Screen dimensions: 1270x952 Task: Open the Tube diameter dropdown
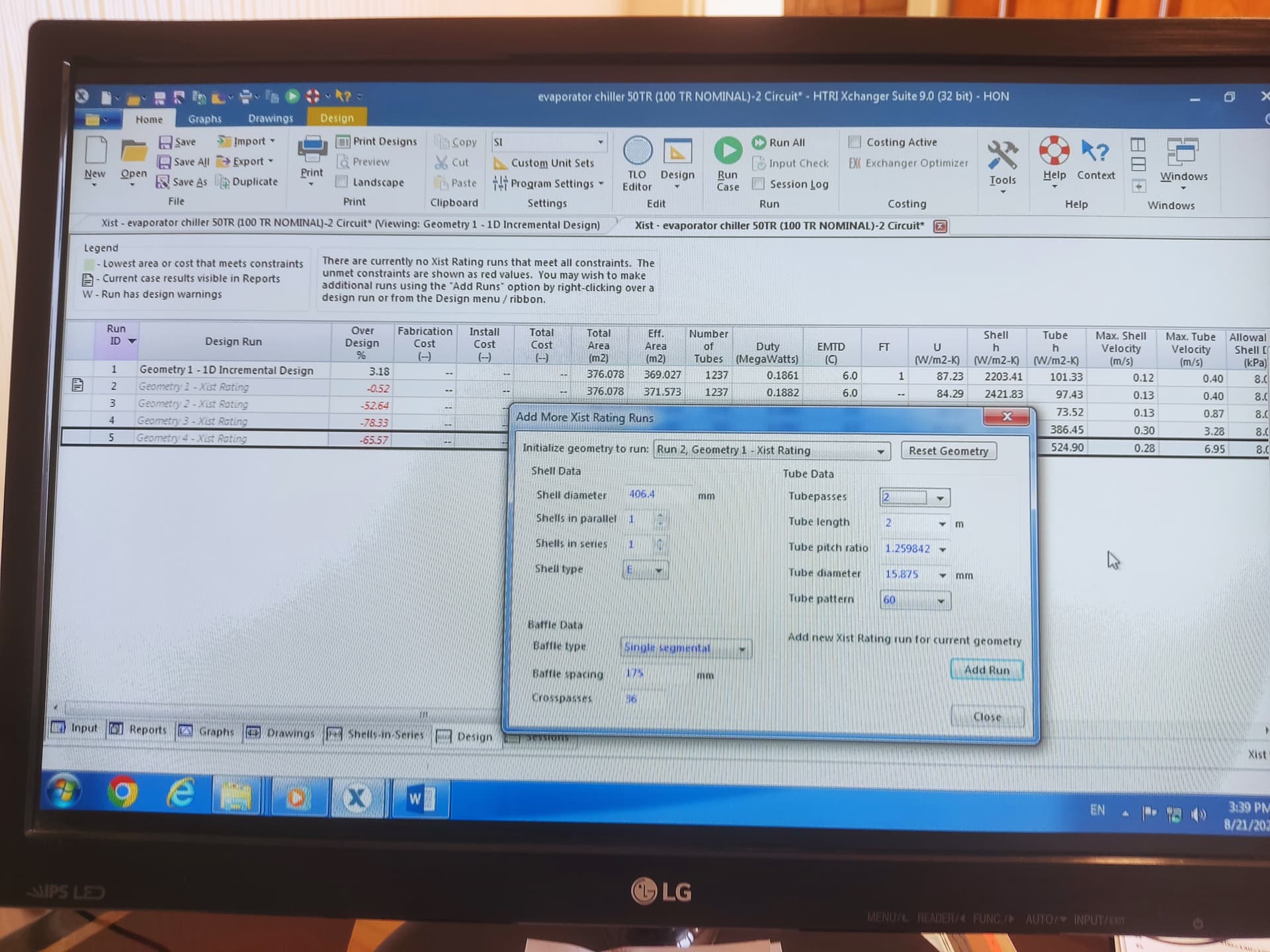(x=943, y=575)
